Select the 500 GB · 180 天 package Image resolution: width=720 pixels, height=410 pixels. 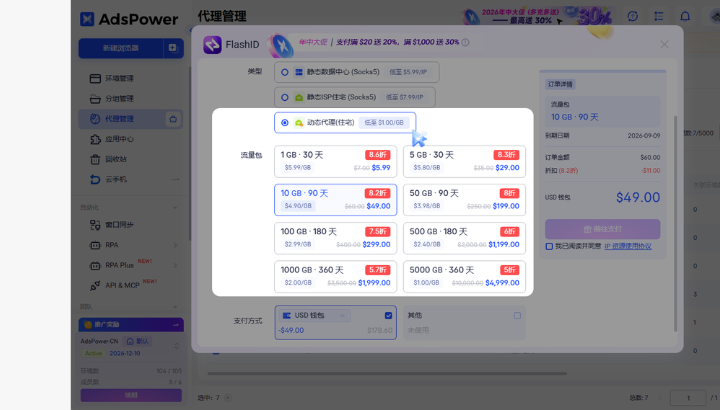464,238
